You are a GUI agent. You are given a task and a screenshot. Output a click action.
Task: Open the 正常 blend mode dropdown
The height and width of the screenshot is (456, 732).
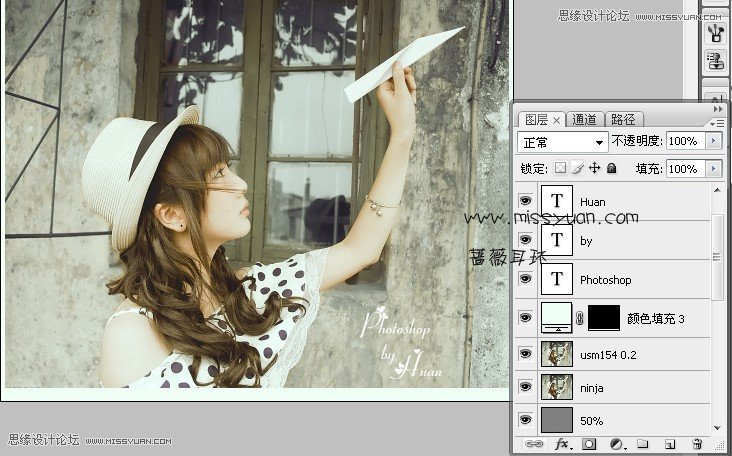[563, 142]
